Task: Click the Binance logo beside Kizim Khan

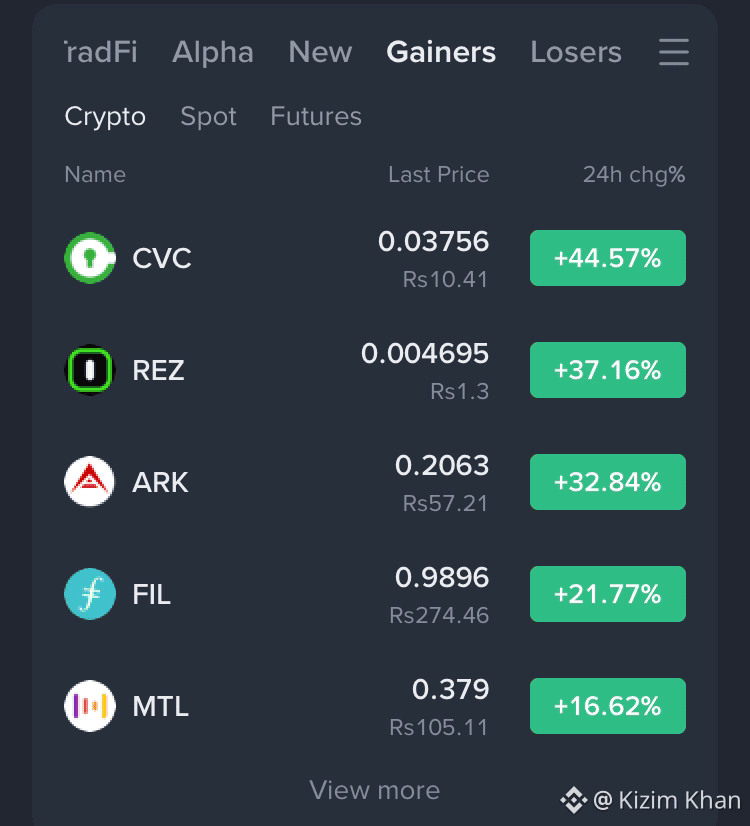Action: (x=574, y=800)
